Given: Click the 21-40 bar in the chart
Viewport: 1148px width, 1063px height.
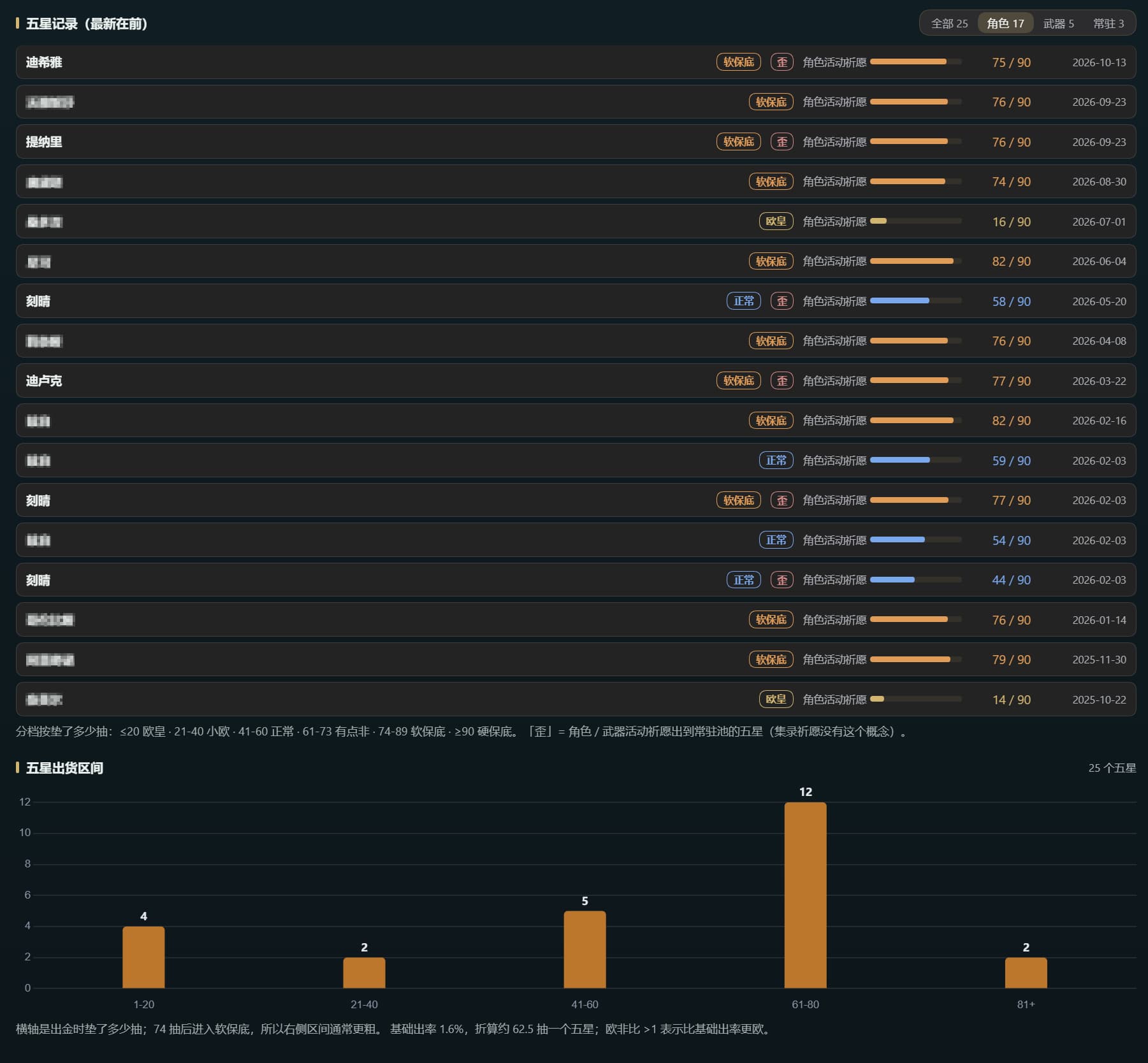Looking at the screenshot, I should pyautogui.click(x=364, y=973).
